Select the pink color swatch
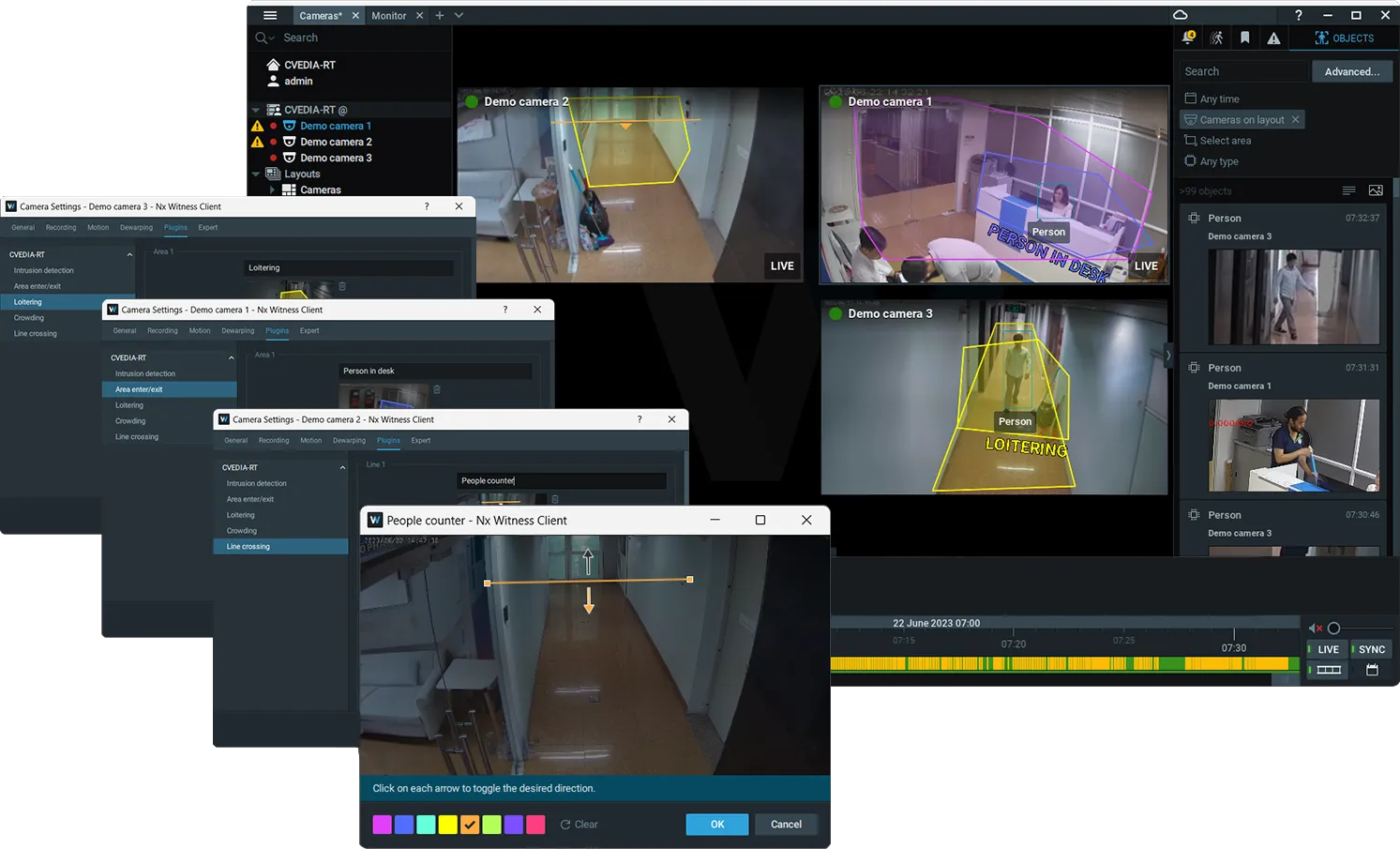 [x=535, y=824]
